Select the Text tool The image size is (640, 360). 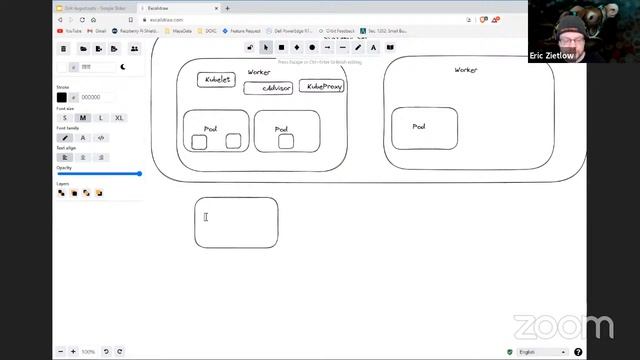click(373, 48)
